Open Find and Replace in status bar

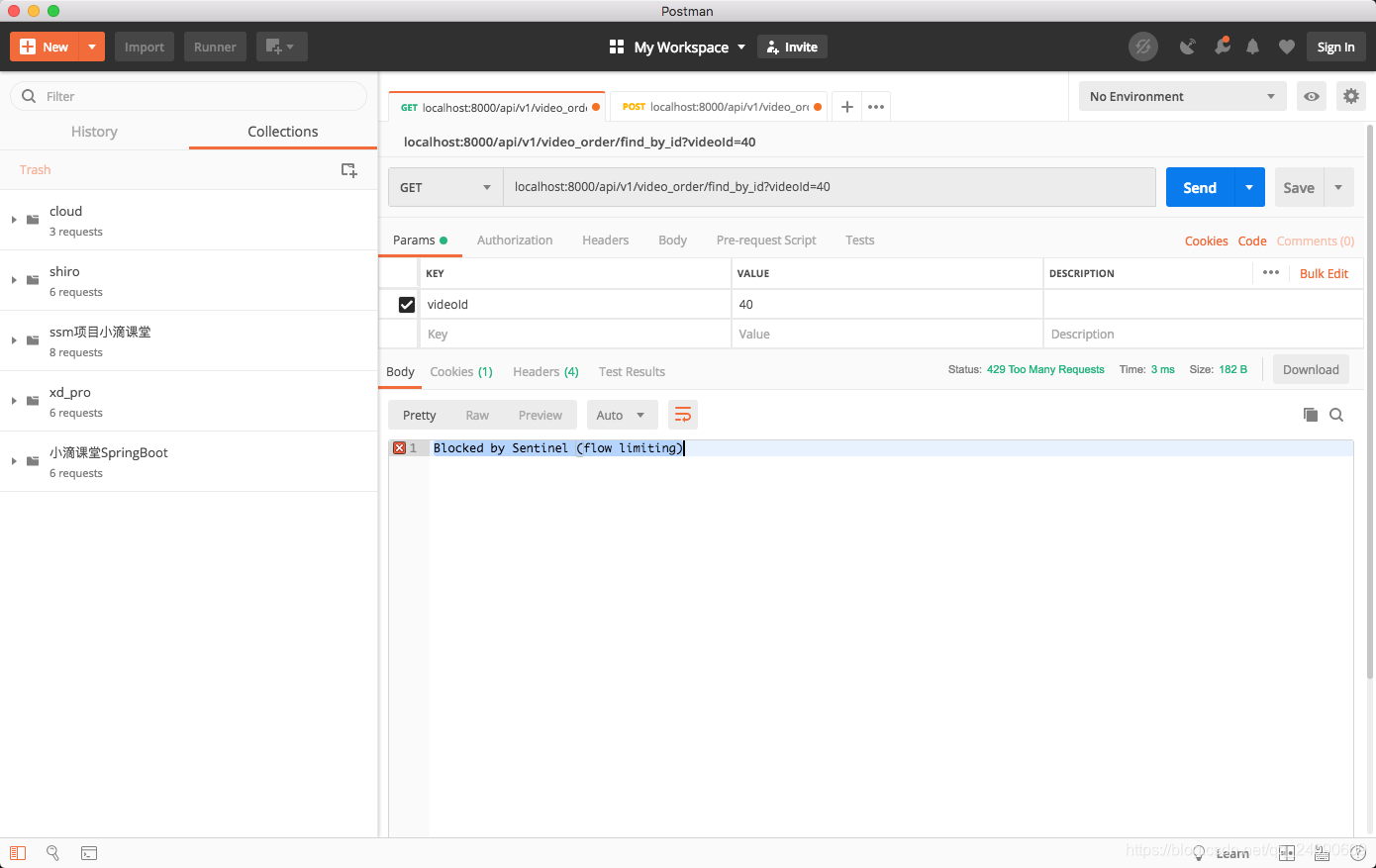52,853
